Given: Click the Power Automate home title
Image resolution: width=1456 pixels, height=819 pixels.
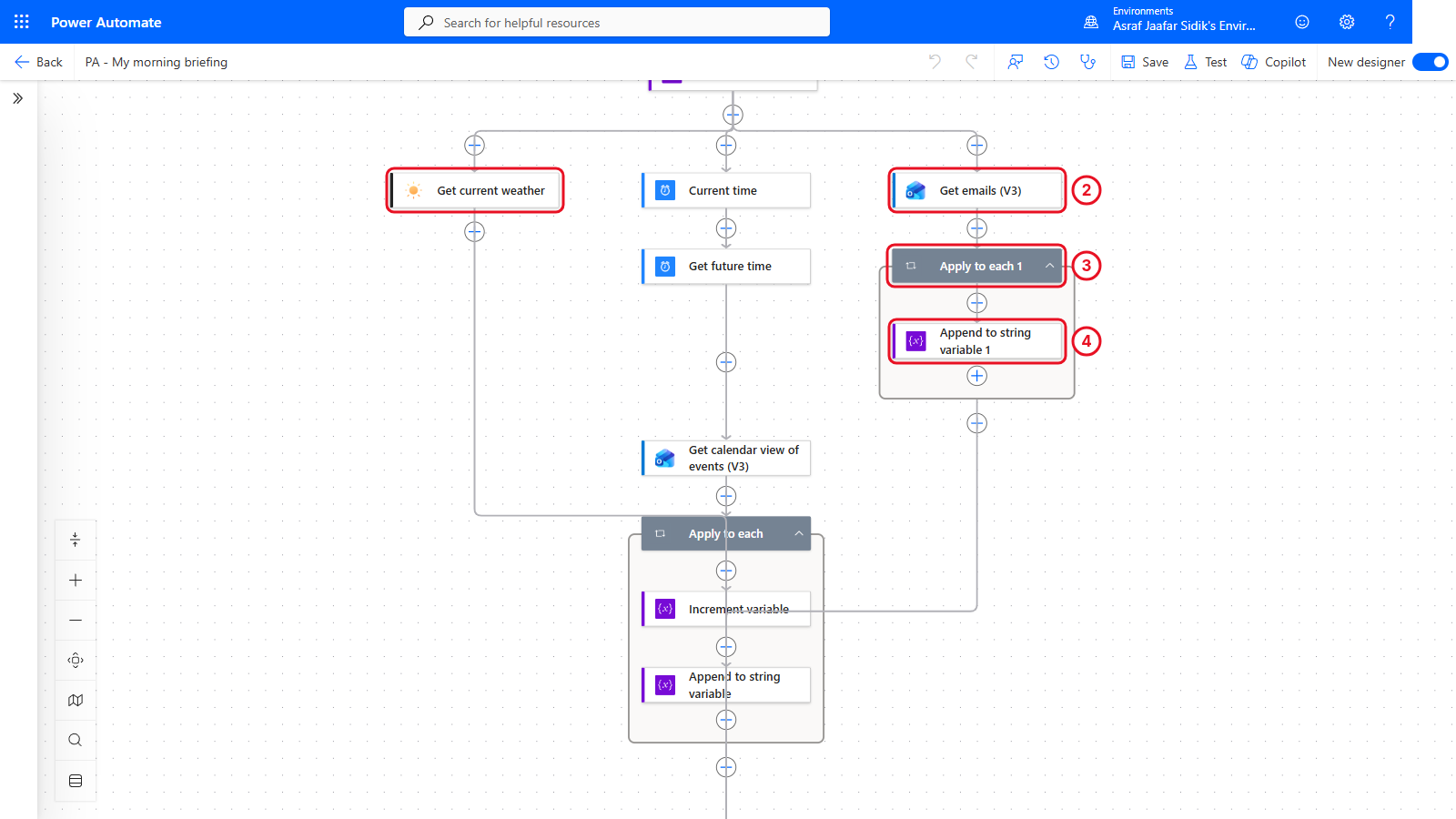Looking at the screenshot, I should point(106,22).
